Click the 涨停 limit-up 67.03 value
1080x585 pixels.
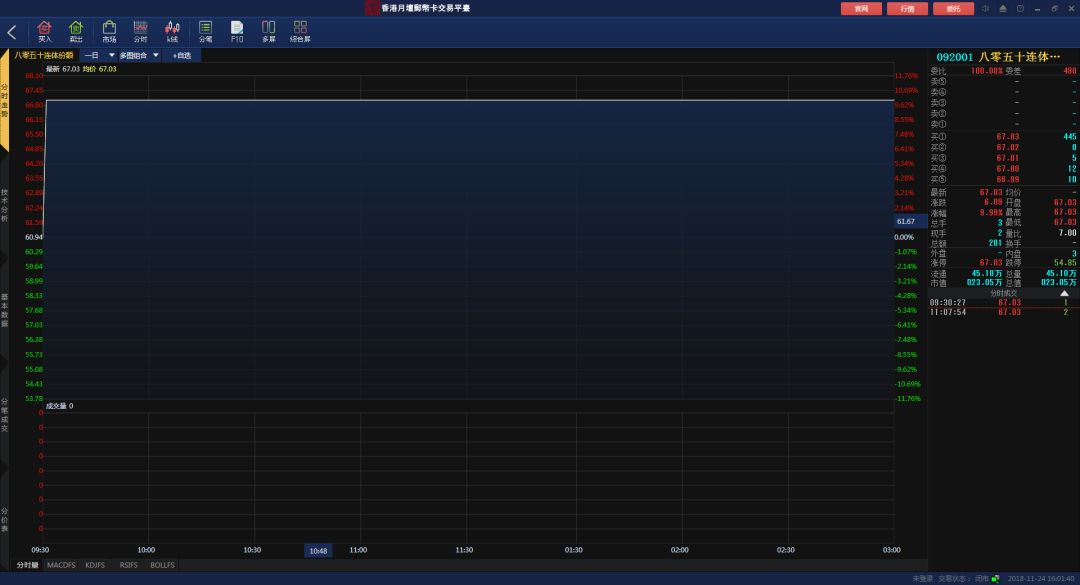pyautogui.click(x=990, y=263)
